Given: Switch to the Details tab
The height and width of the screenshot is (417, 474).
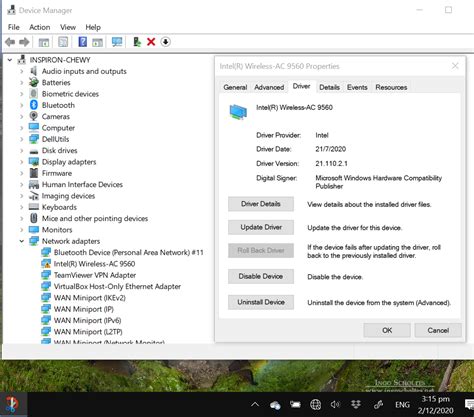Looking at the screenshot, I should point(329,87).
